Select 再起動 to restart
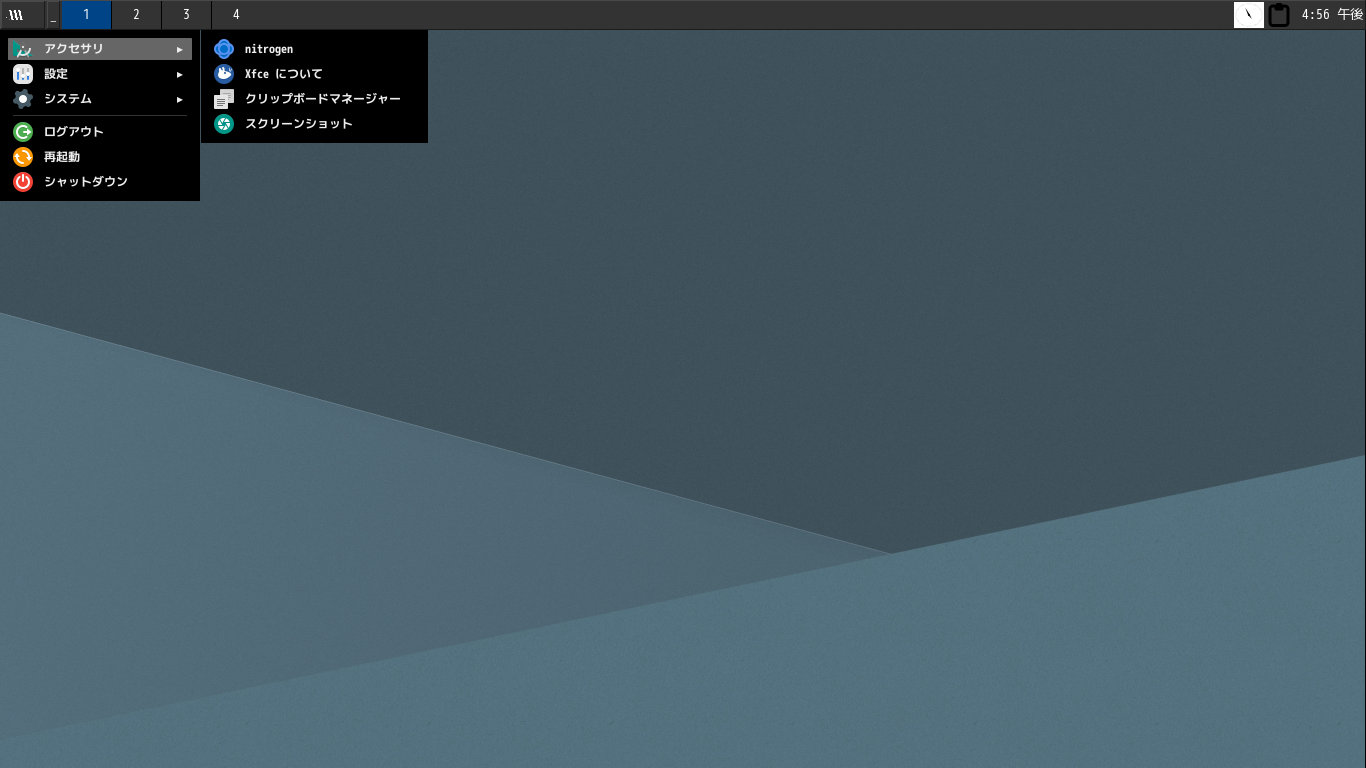1366x768 pixels. coord(100,157)
